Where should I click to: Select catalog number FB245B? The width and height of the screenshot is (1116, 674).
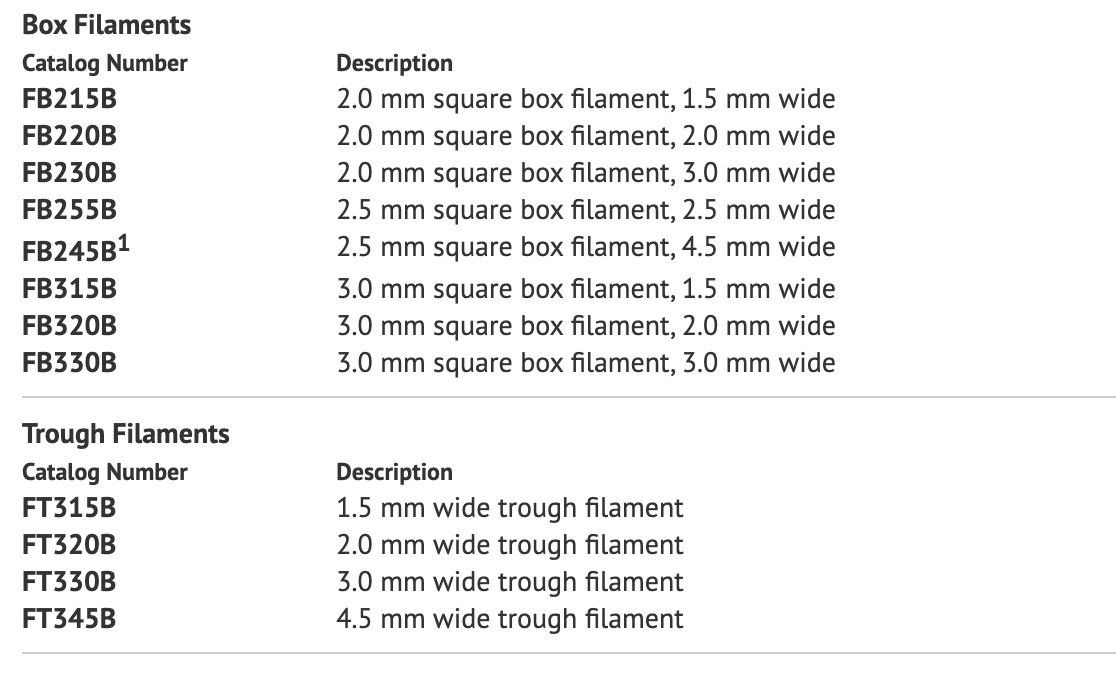pos(69,250)
